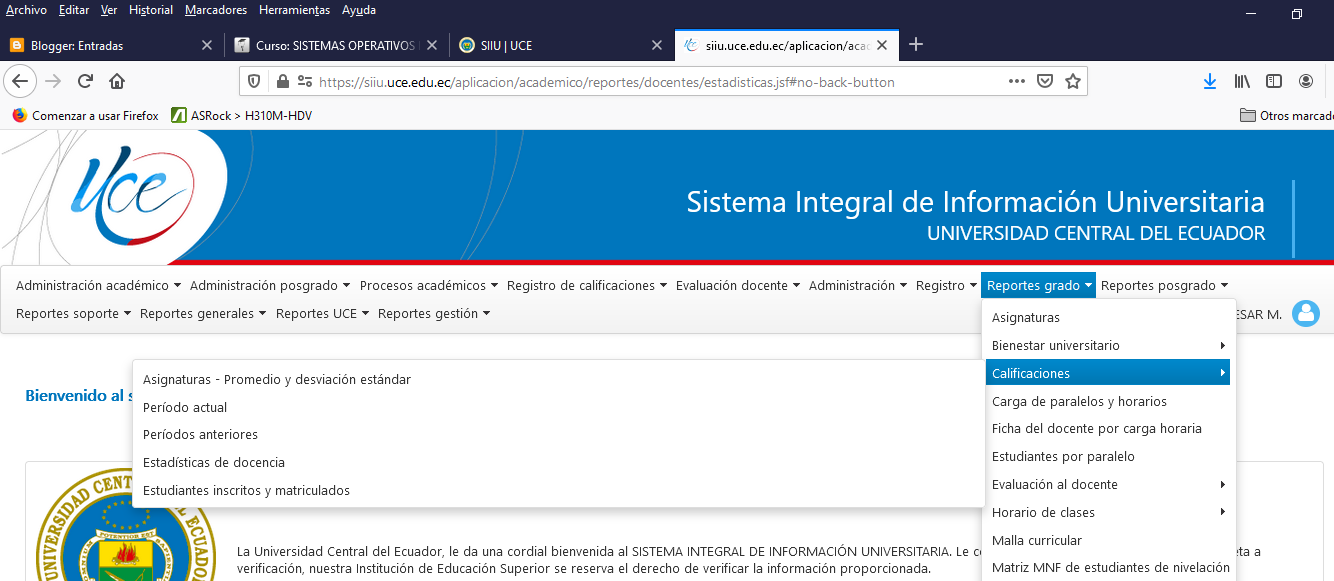Viewport: 1334px width, 581px height.
Task: Click inside the address bar
Action: coord(600,81)
